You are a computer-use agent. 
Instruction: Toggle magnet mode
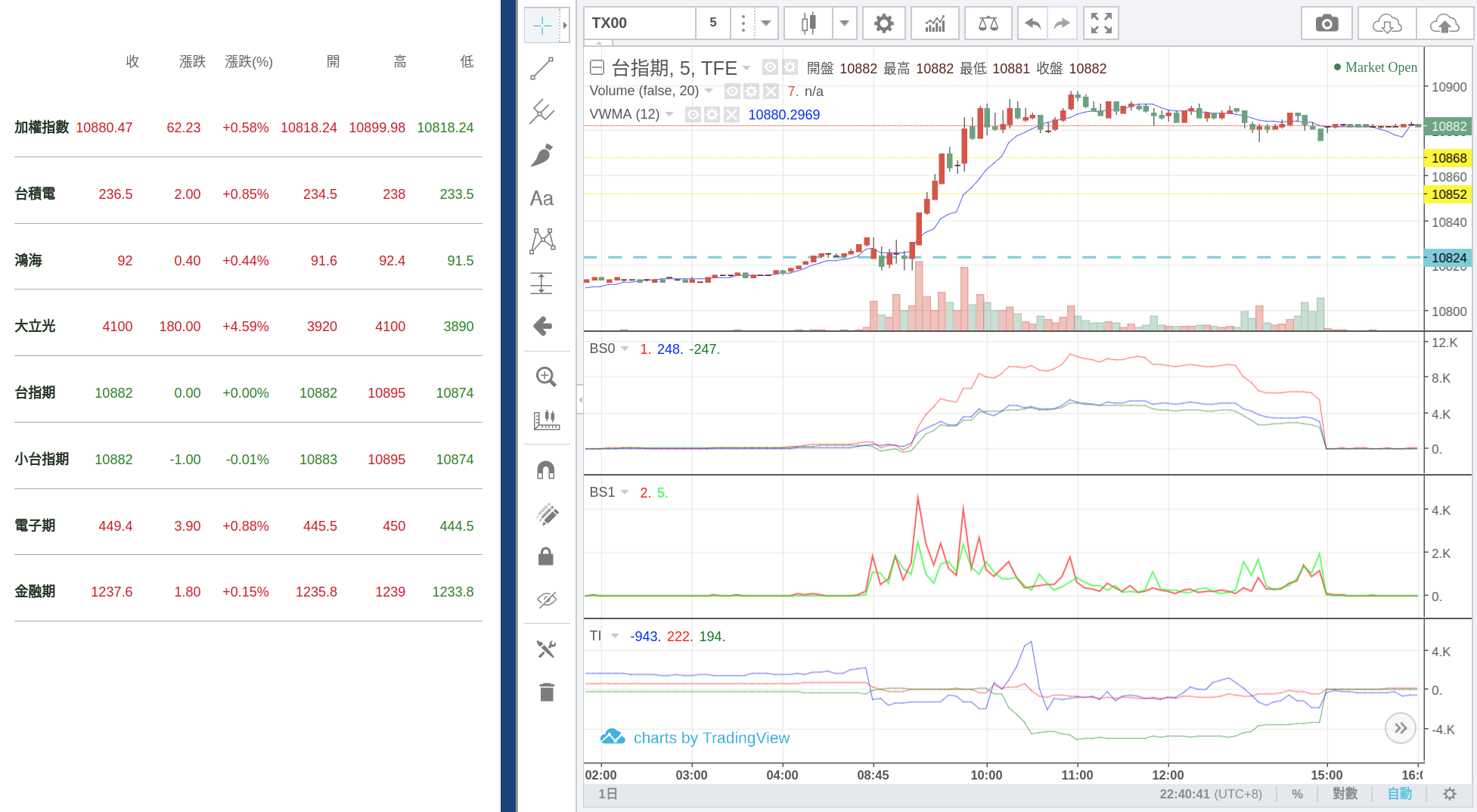pyautogui.click(x=546, y=470)
